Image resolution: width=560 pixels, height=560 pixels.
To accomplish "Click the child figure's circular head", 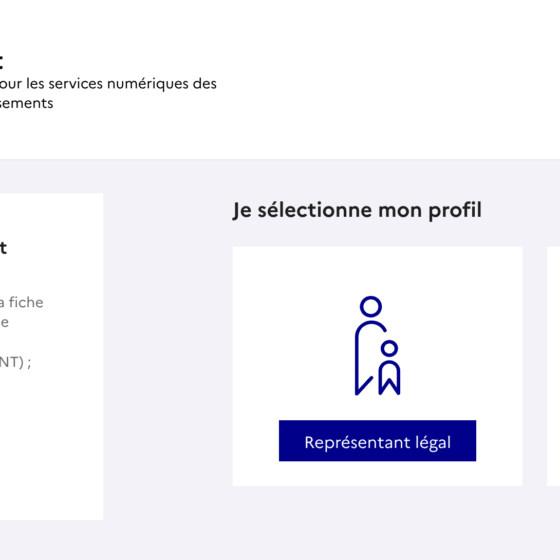I will click(389, 348).
